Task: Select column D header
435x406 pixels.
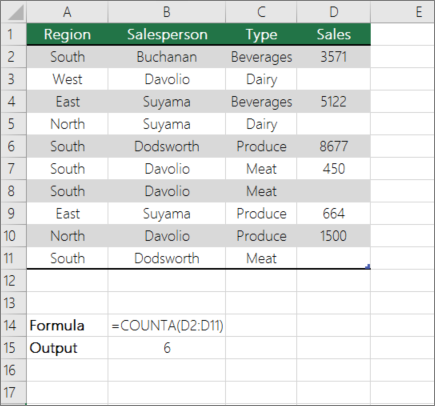Action: click(x=334, y=12)
